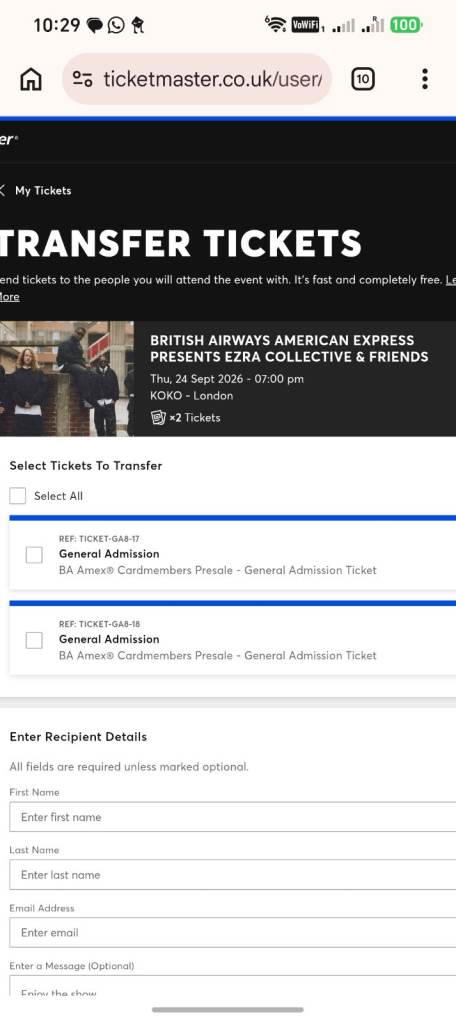The width and height of the screenshot is (456, 1024).
Task: Open the browser three-dot overflow menu
Action: (x=425, y=79)
